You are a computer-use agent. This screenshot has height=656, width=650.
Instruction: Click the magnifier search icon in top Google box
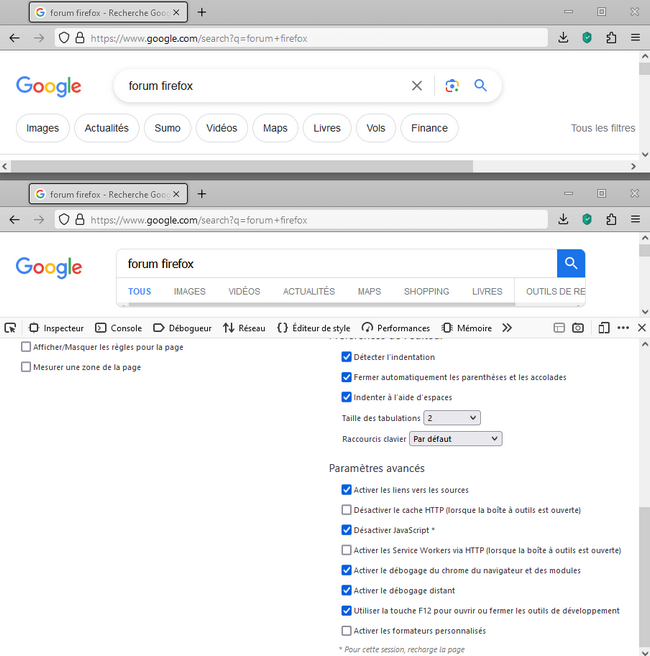[x=480, y=86]
